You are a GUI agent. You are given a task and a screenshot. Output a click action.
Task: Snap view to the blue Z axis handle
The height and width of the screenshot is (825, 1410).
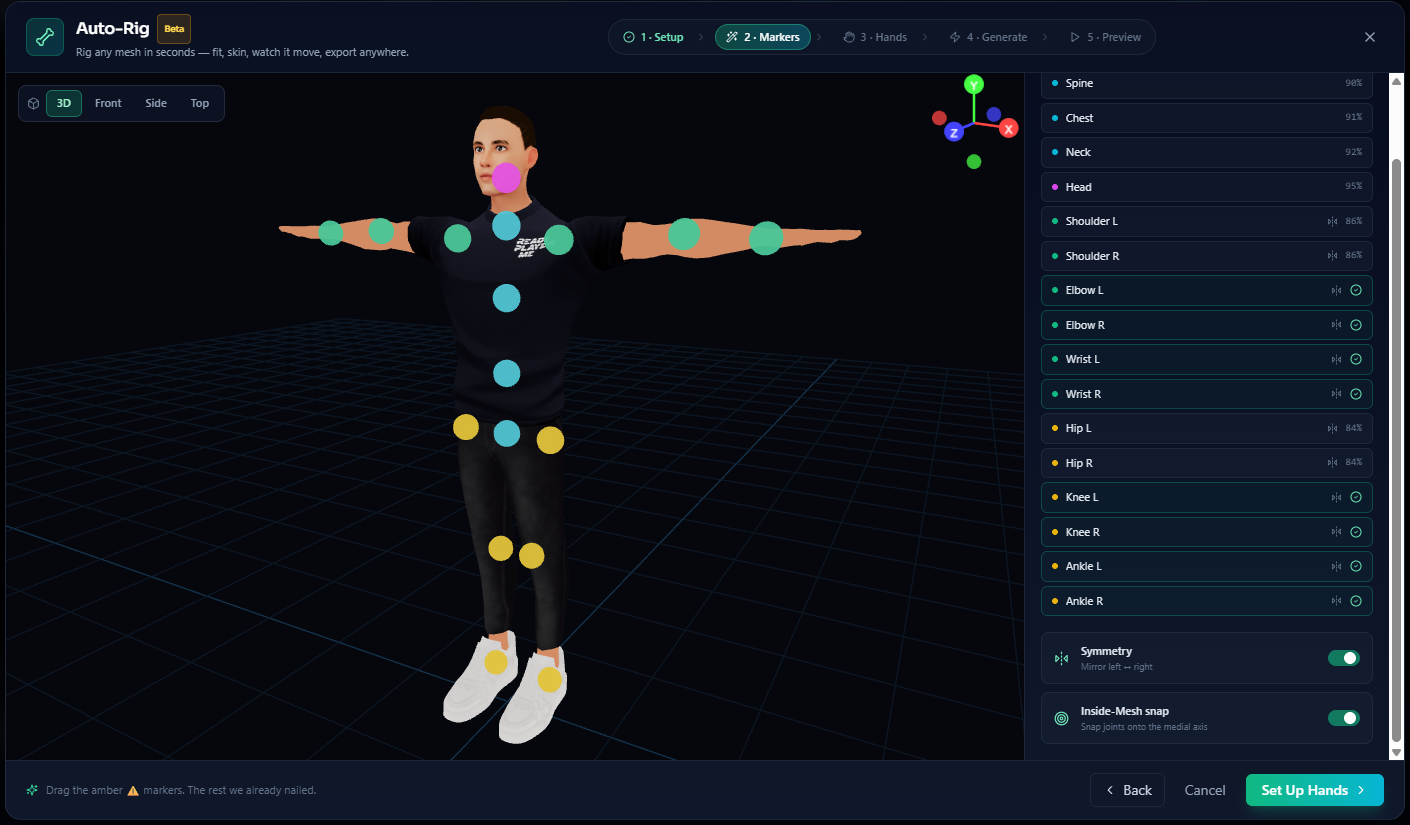coord(954,132)
